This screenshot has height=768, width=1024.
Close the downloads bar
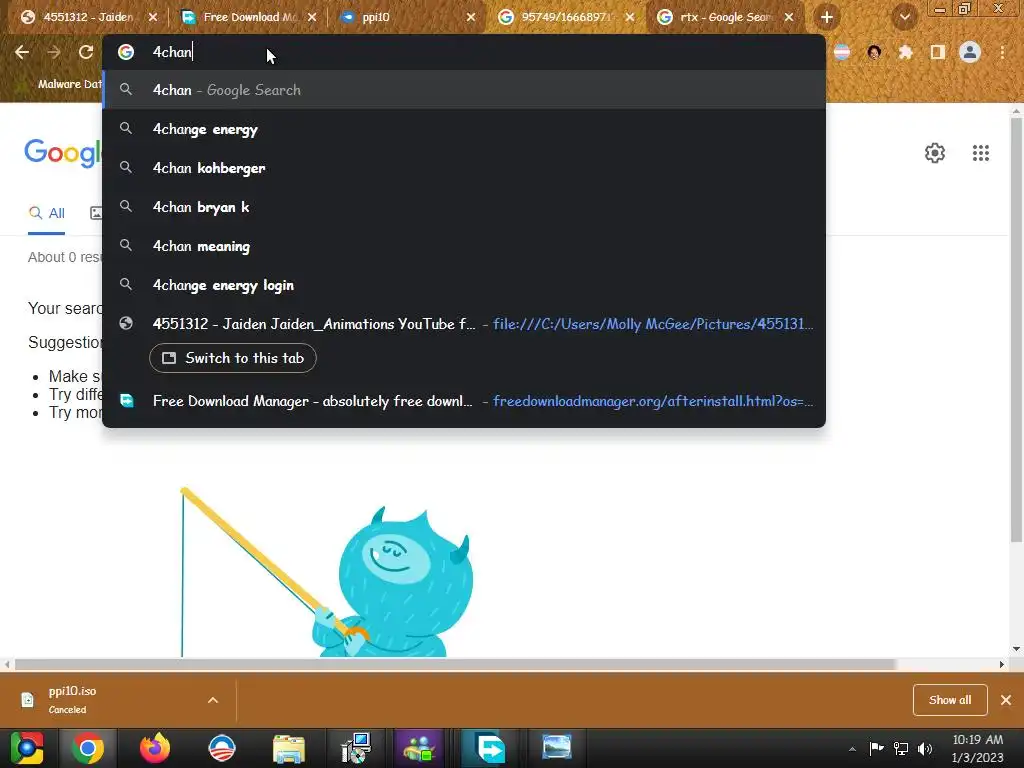point(1006,700)
